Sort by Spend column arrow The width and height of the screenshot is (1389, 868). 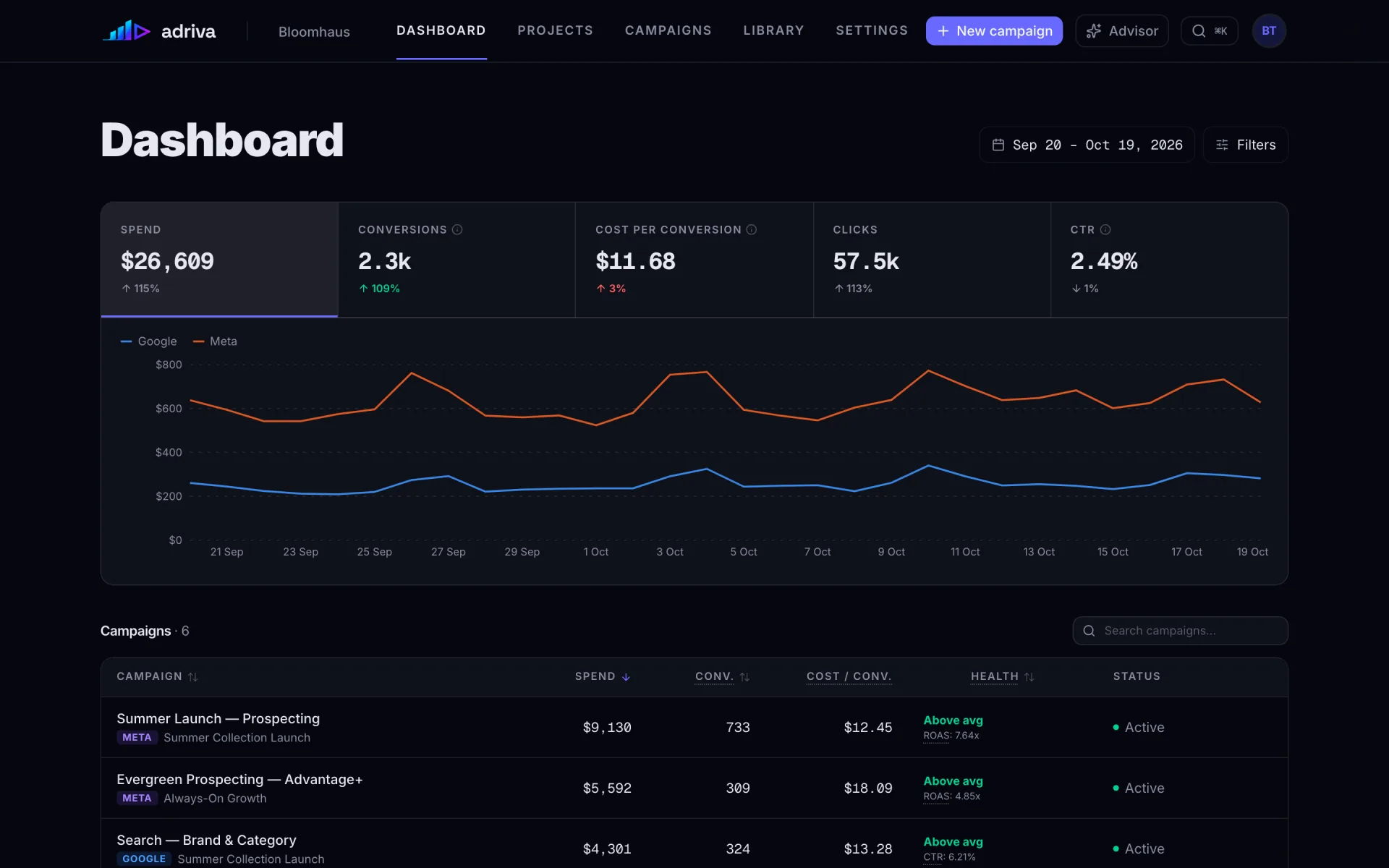(x=626, y=676)
